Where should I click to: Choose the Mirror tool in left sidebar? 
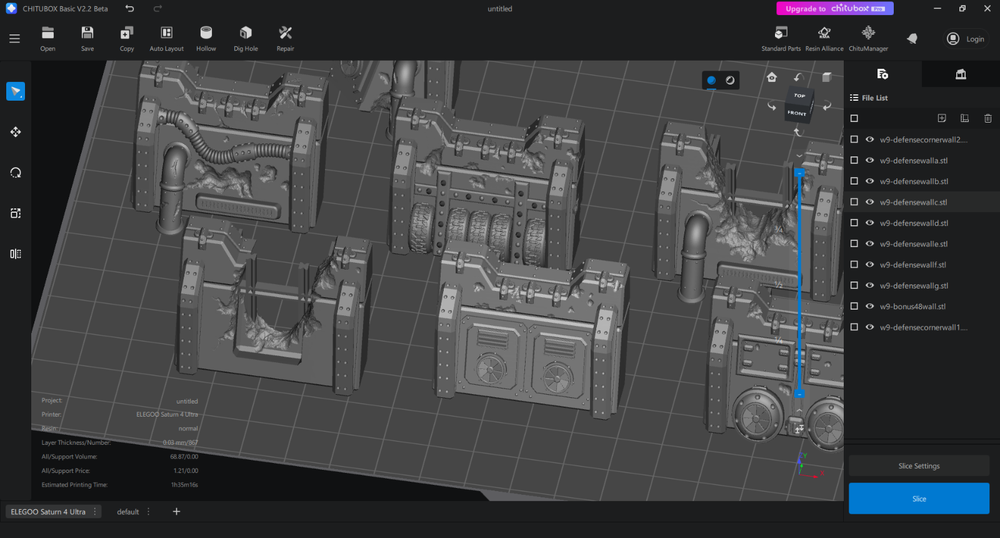(x=15, y=254)
